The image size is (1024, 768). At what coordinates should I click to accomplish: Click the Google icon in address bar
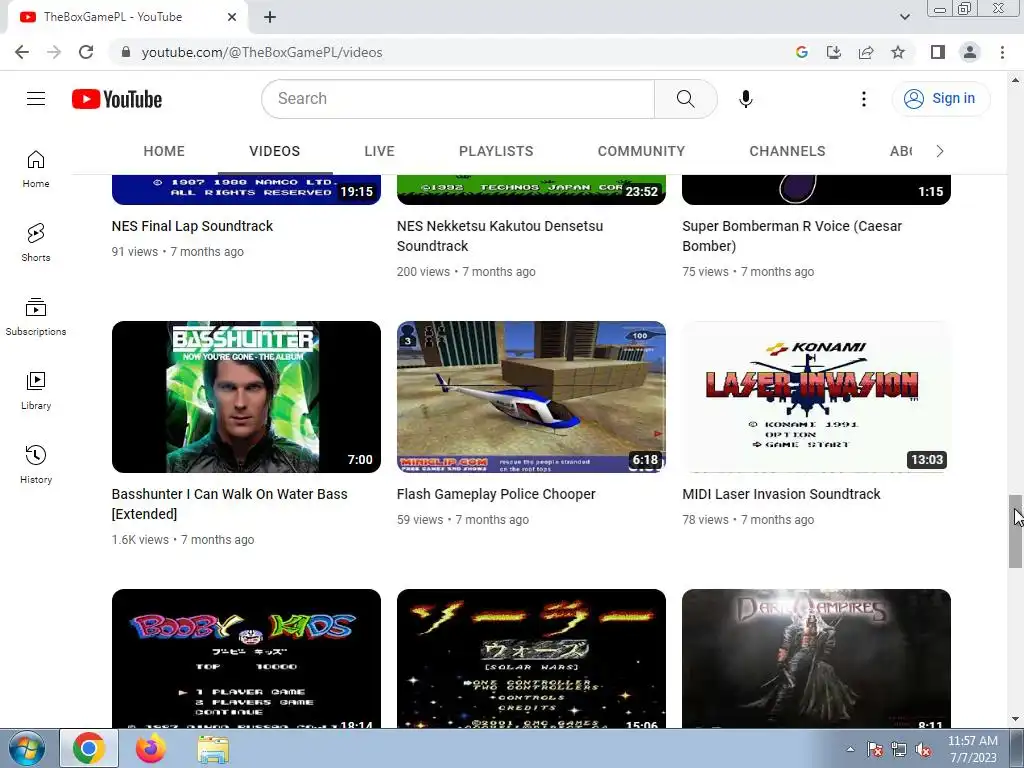coord(801,52)
